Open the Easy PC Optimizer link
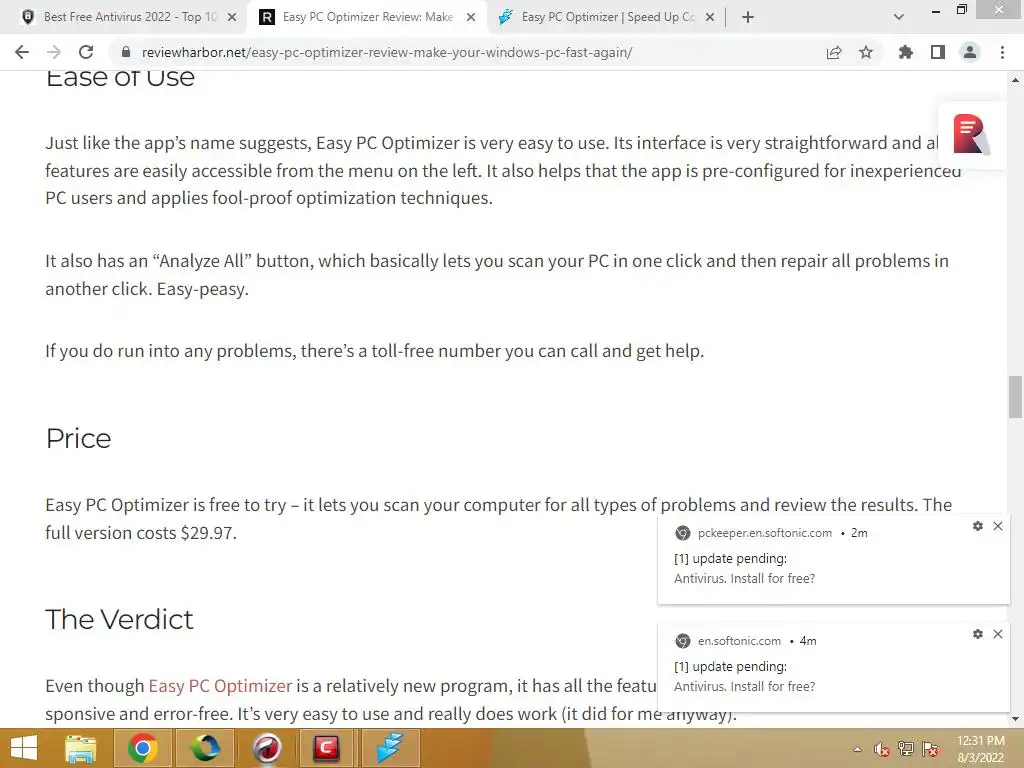The width and height of the screenshot is (1024, 768). (220, 686)
